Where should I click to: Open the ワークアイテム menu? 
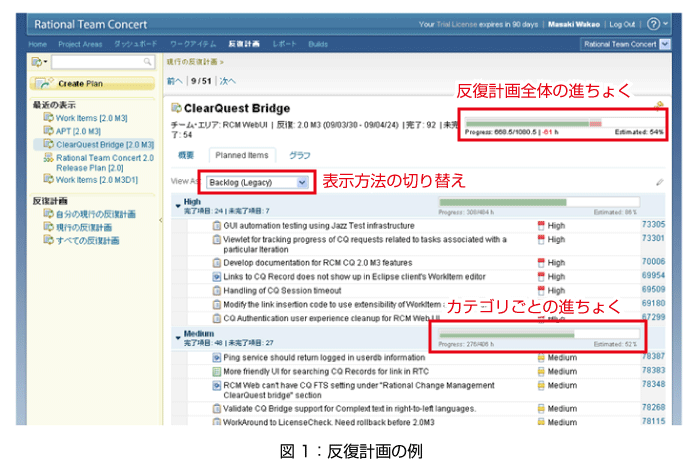193,44
